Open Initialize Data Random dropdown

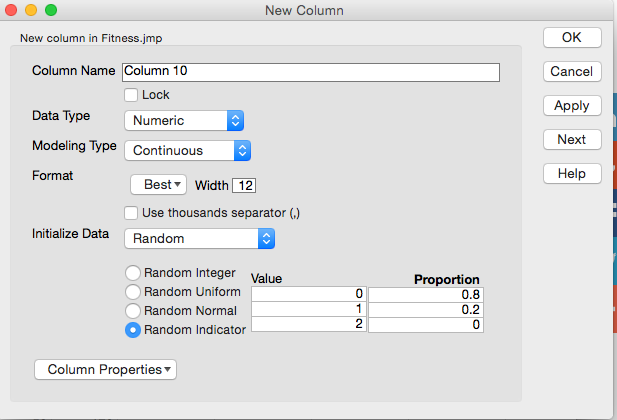coord(200,239)
